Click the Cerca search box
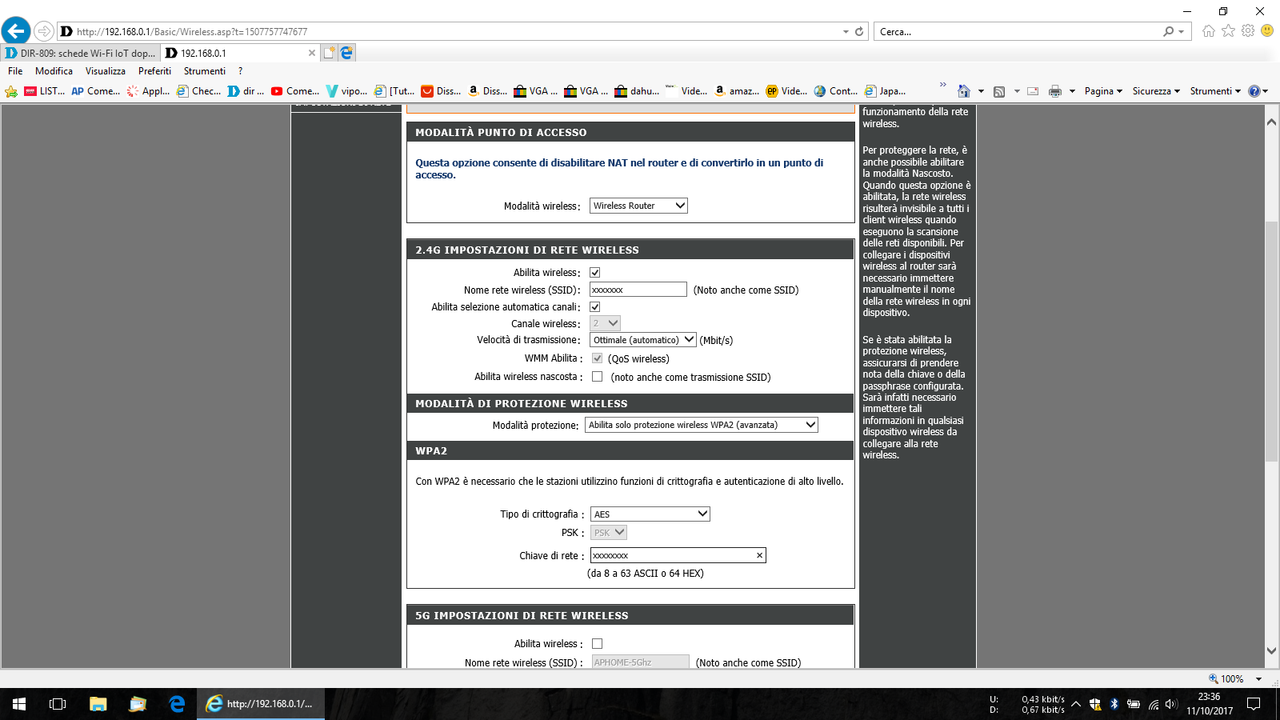This screenshot has width=1280, height=720. click(1018, 32)
